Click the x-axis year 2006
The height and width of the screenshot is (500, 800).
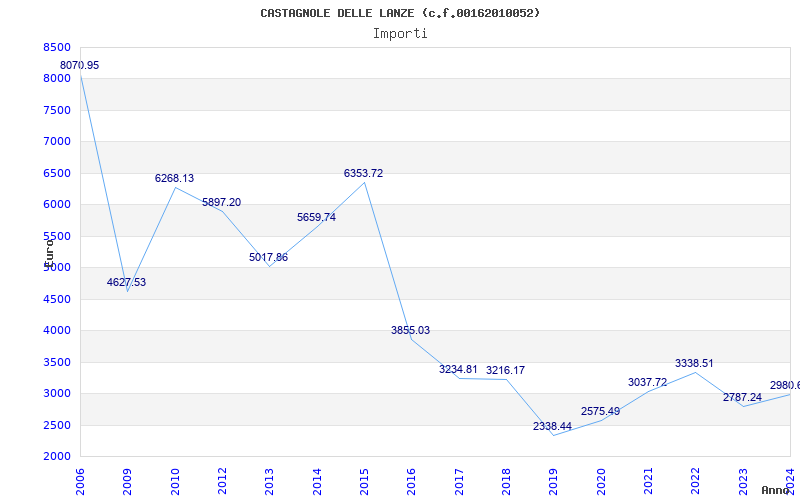pos(80,482)
